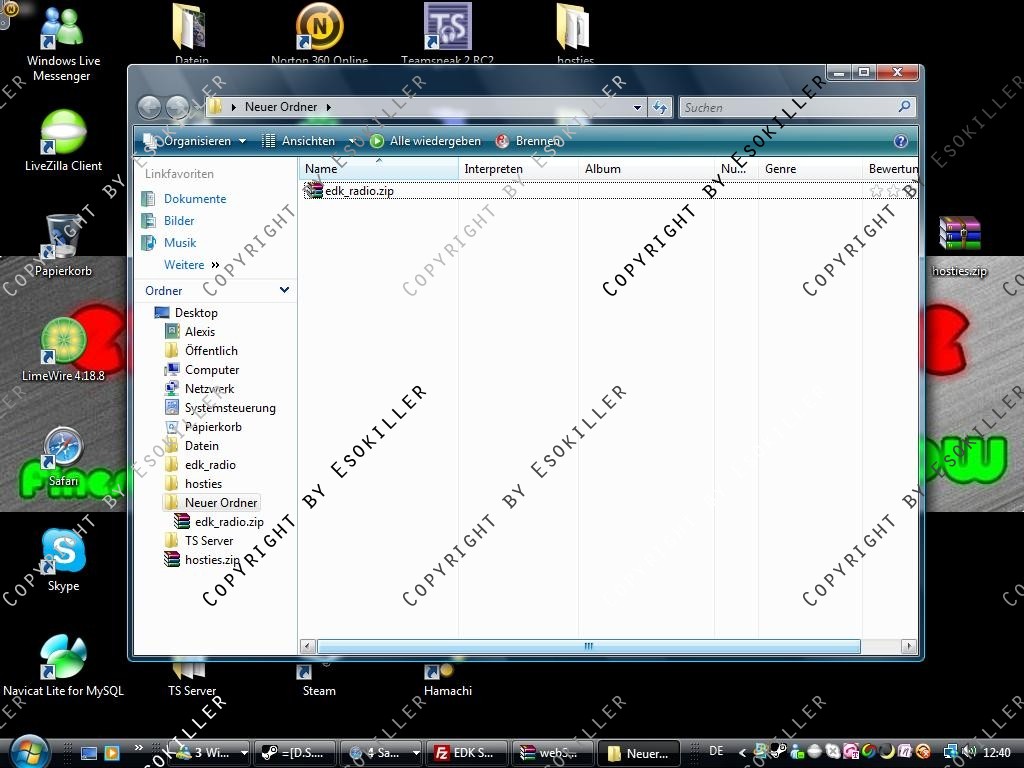
Task: Open the Dokumente favorite link
Action: (195, 199)
